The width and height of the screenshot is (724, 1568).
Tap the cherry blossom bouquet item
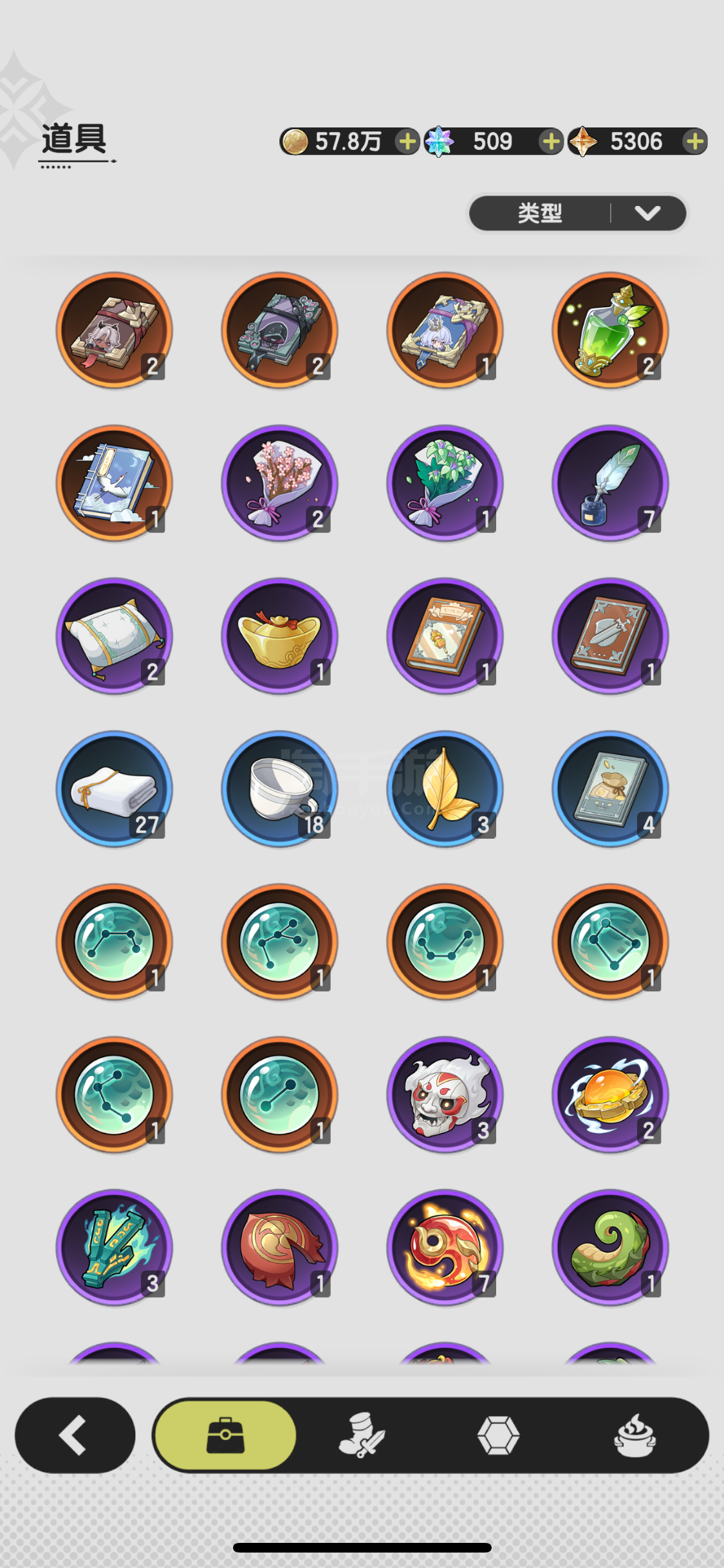pos(279,483)
